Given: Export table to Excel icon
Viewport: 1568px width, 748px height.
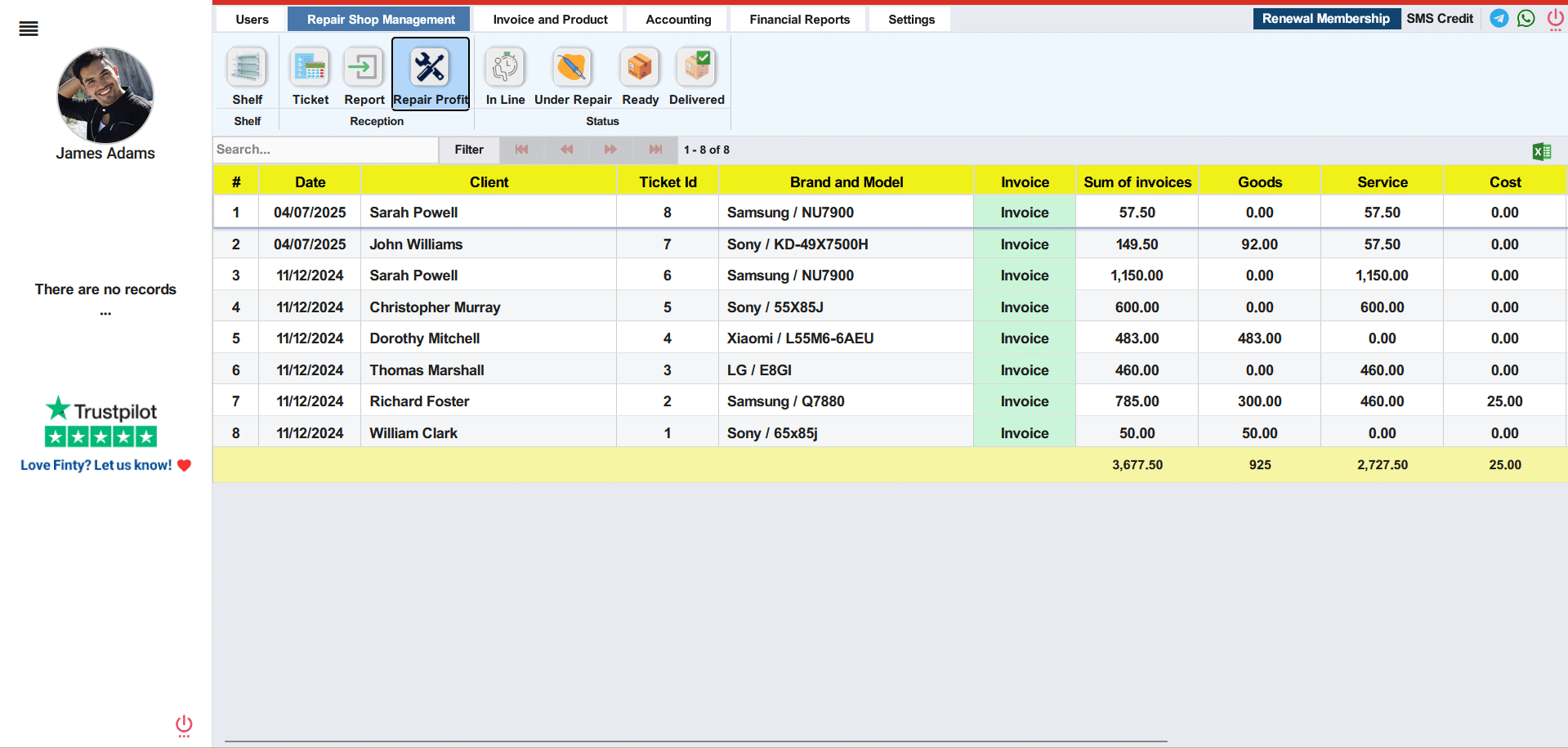Looking at the screenshot, I should tap(1542, 151).
